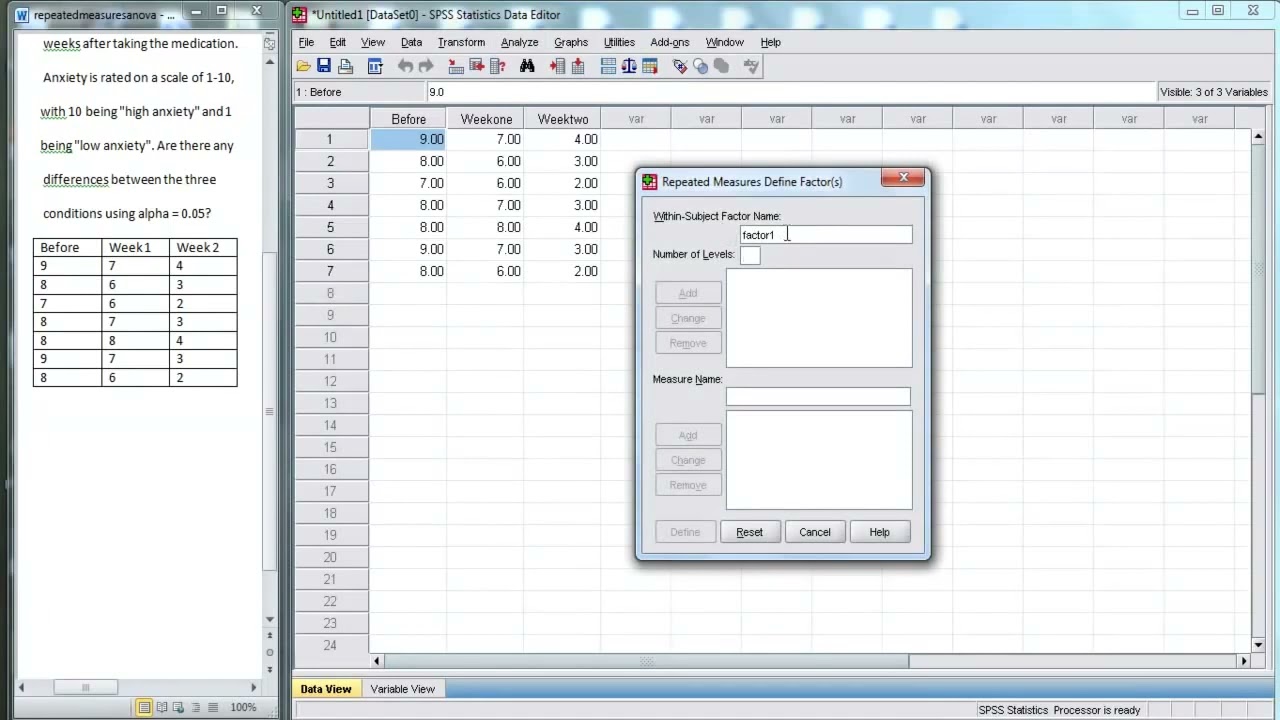Open the Utilities menu
The image size is (1280, 720).
(619, 42)
